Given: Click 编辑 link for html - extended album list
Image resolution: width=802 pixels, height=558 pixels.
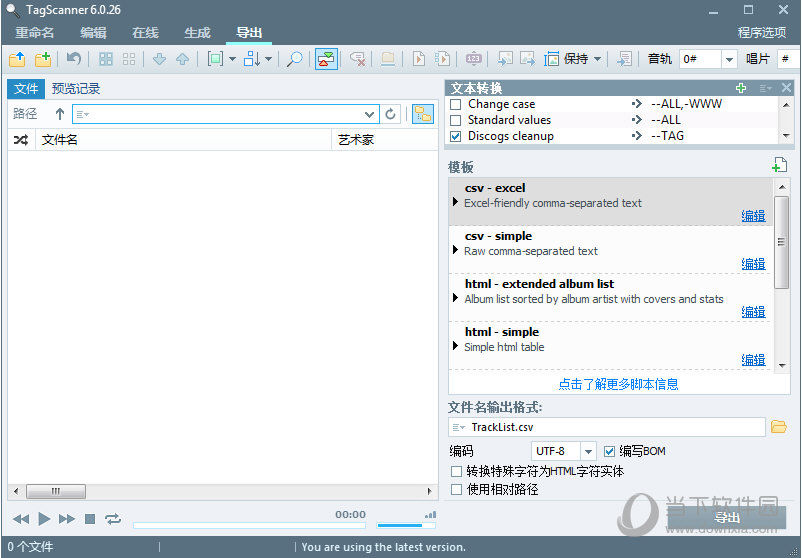Looking at the screenshot, I should pos(753,312).
